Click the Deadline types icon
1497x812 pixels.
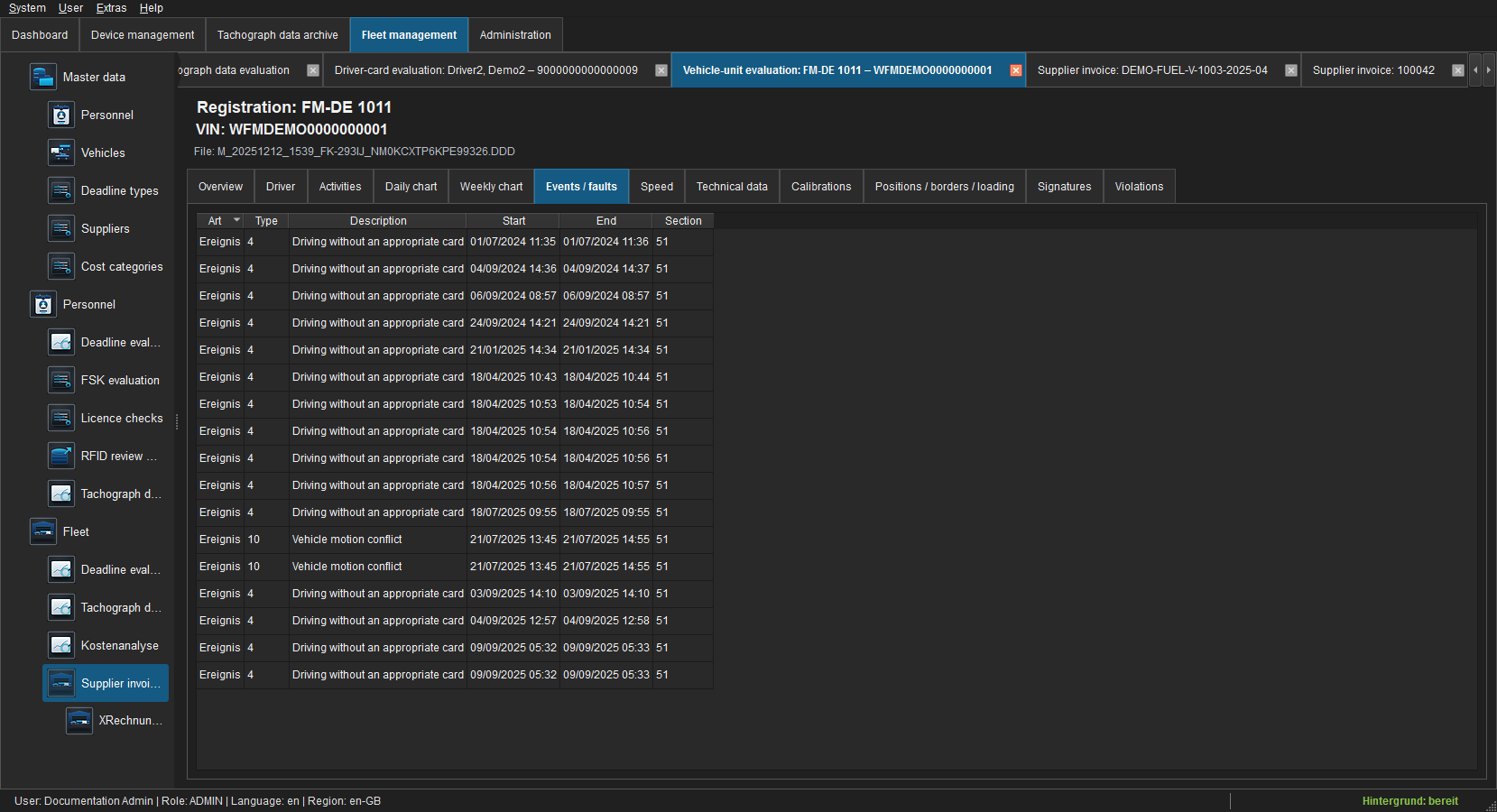(x=61, y=190)
